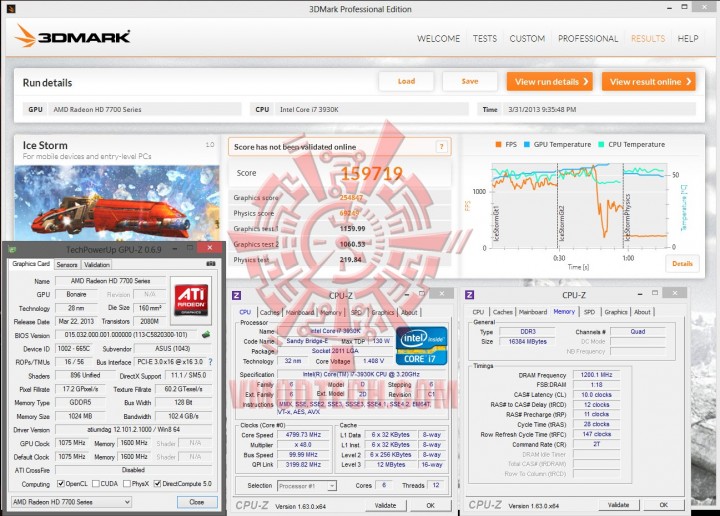Toggle the DirectCompute 5.0 checkbox in GPU-Z
This screenshot has height=516, width=720.
pos(158,483)
